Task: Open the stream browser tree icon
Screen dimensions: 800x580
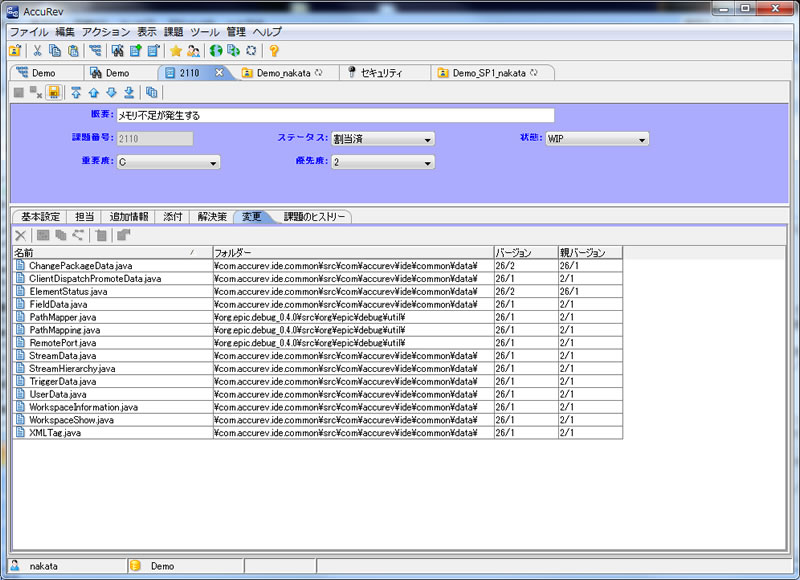Action: click(x=95, y=51)
